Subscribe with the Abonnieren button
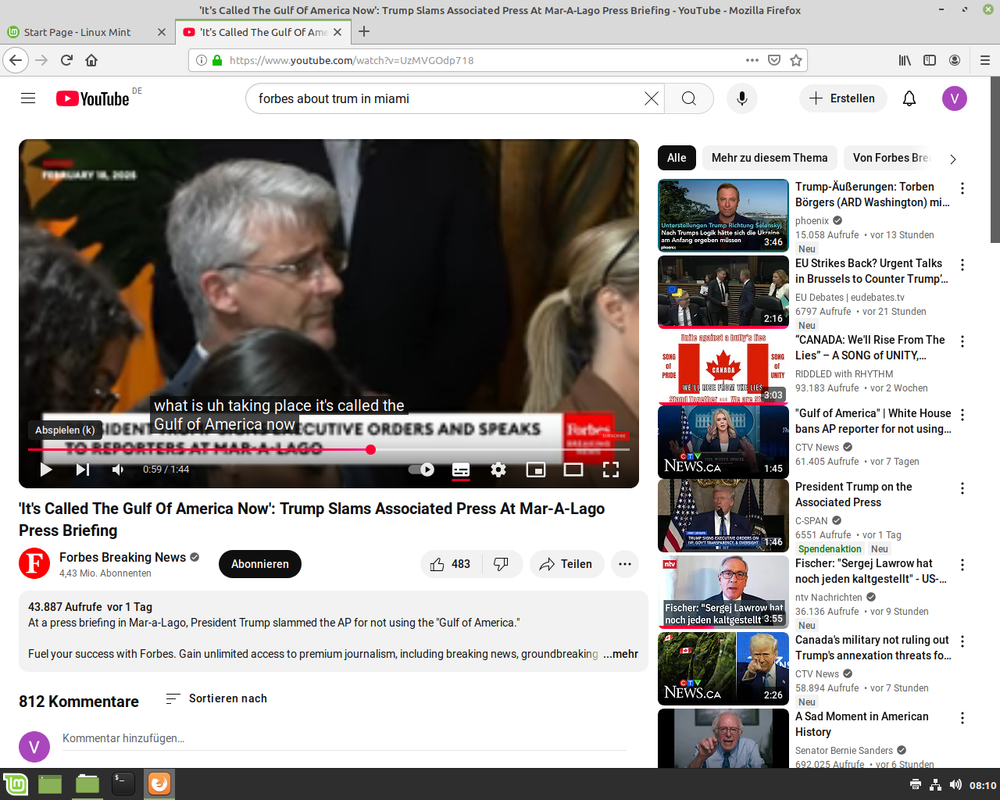 pyautogui.click(x=260, y=564)
